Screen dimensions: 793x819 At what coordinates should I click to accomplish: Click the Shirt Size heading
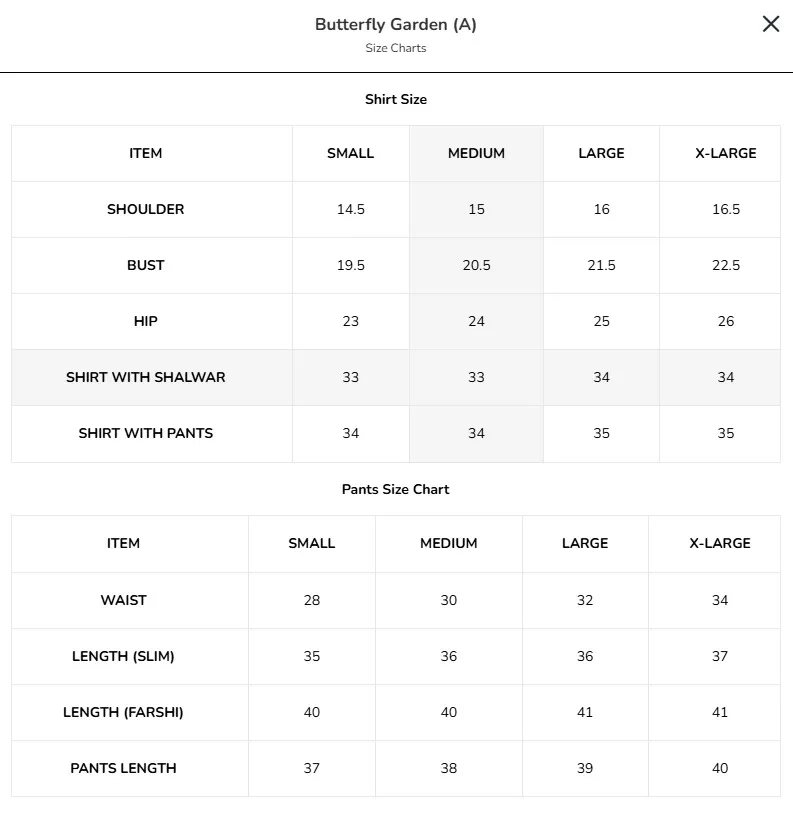pos(396,99)
